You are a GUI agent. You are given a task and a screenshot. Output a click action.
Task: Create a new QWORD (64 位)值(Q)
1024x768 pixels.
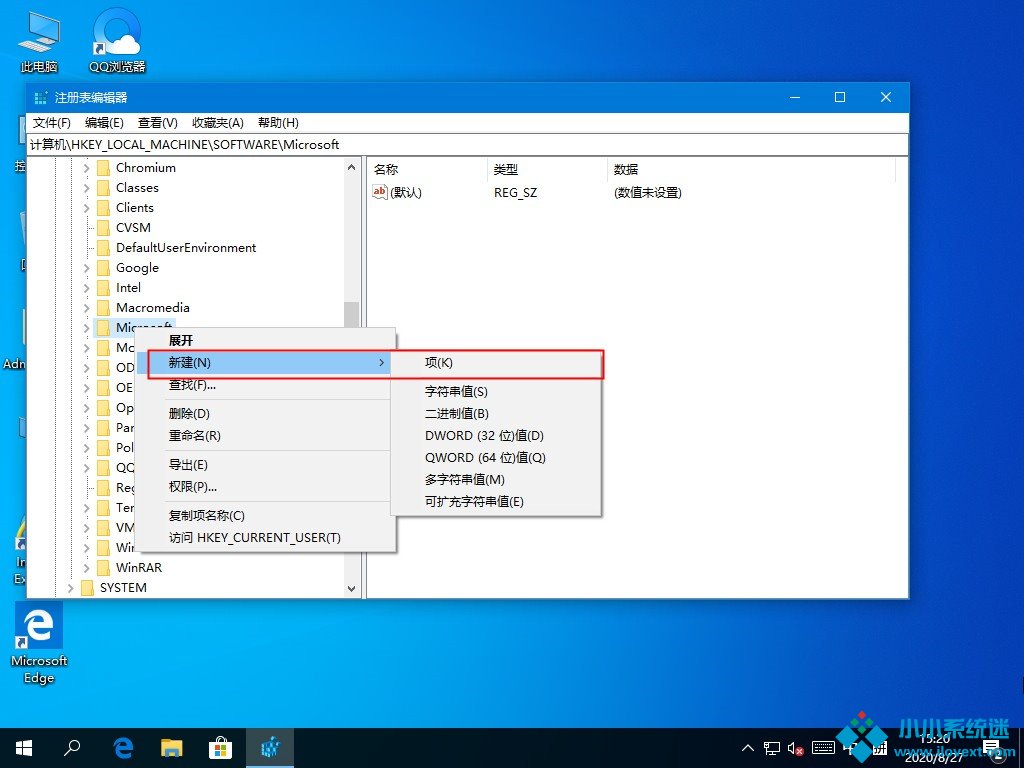pos(496,458)
